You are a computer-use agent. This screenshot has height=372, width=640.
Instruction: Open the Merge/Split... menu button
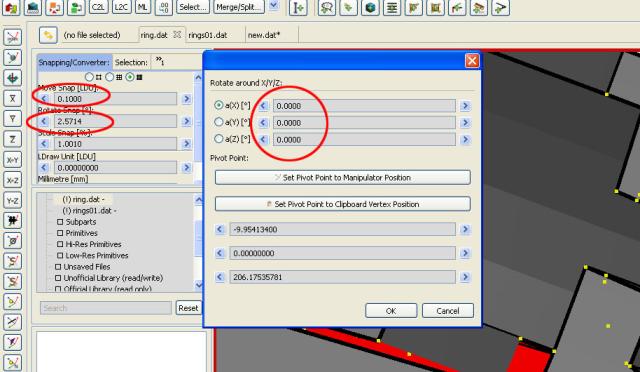[x=239, y=7]
